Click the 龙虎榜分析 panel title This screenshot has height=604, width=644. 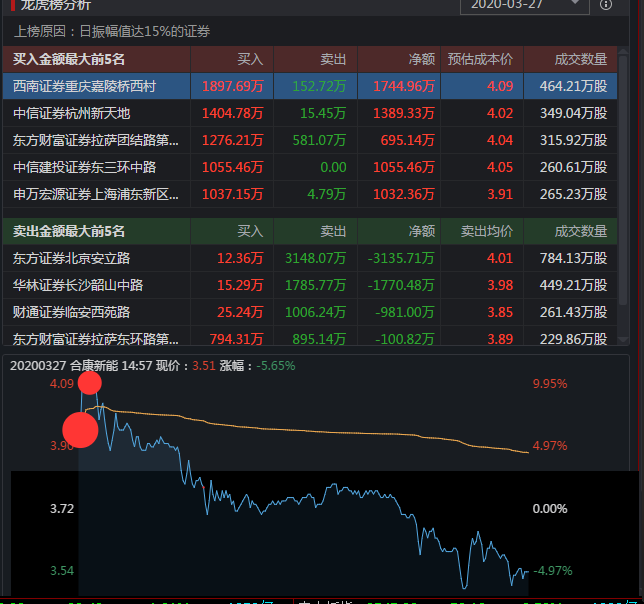(x=56, y=5)
